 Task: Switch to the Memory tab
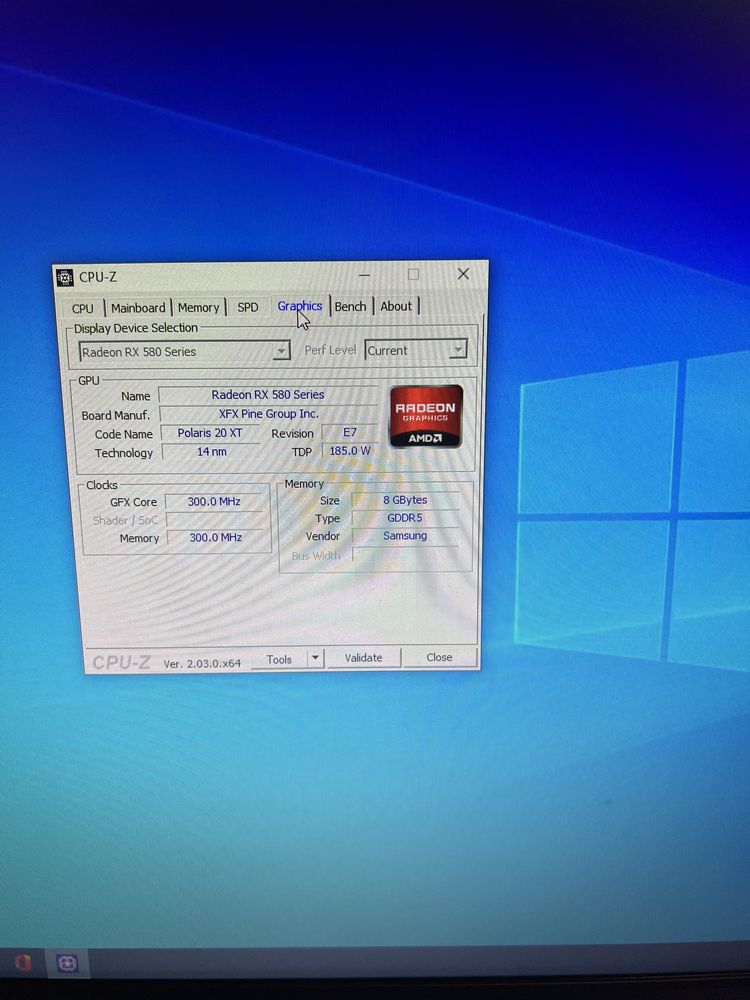198,307
